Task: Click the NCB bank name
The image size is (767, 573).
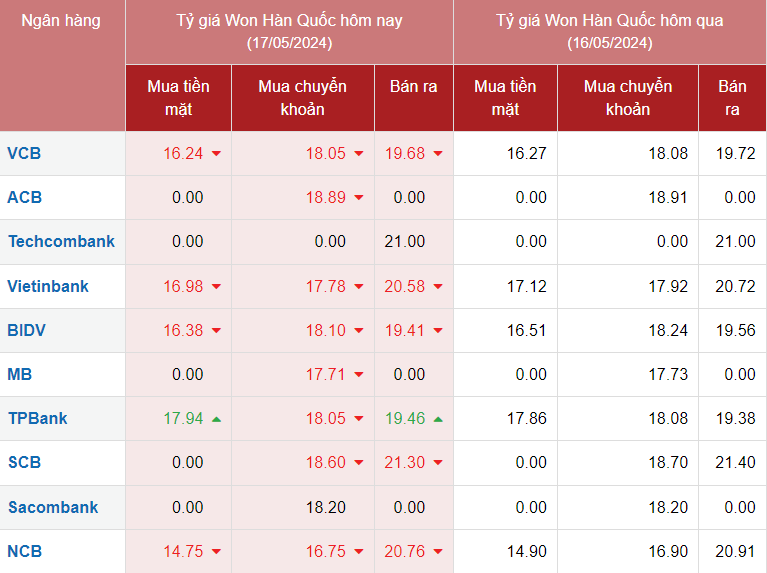Action: pos(25,551)
